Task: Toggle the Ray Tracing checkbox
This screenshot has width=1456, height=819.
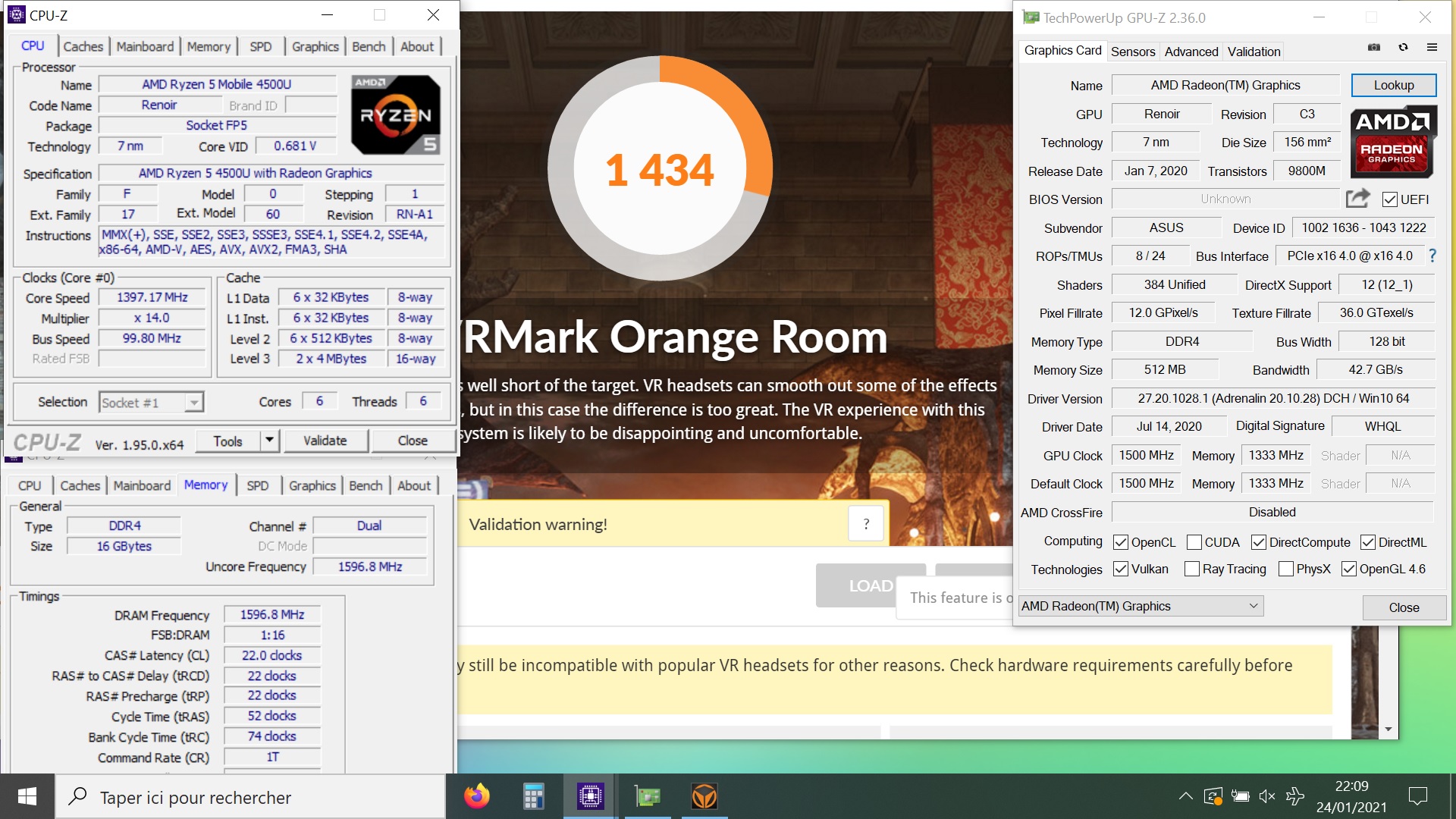Action: tap(1191, 569)
